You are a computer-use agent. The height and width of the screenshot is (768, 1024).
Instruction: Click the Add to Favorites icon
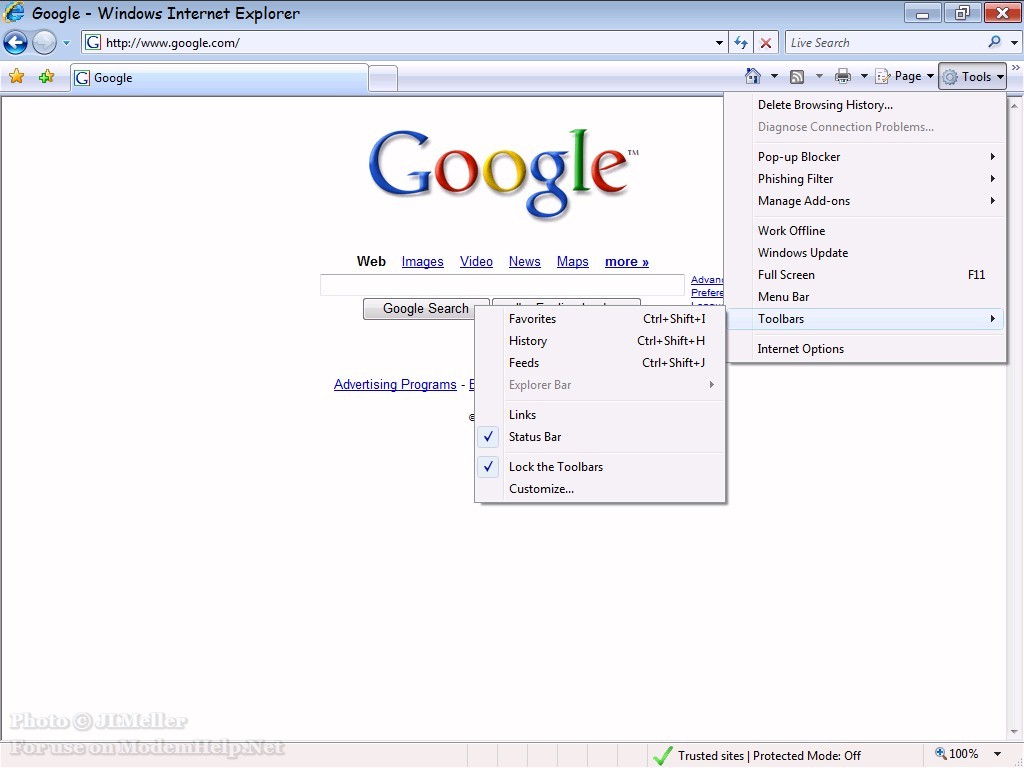point(46,76)
